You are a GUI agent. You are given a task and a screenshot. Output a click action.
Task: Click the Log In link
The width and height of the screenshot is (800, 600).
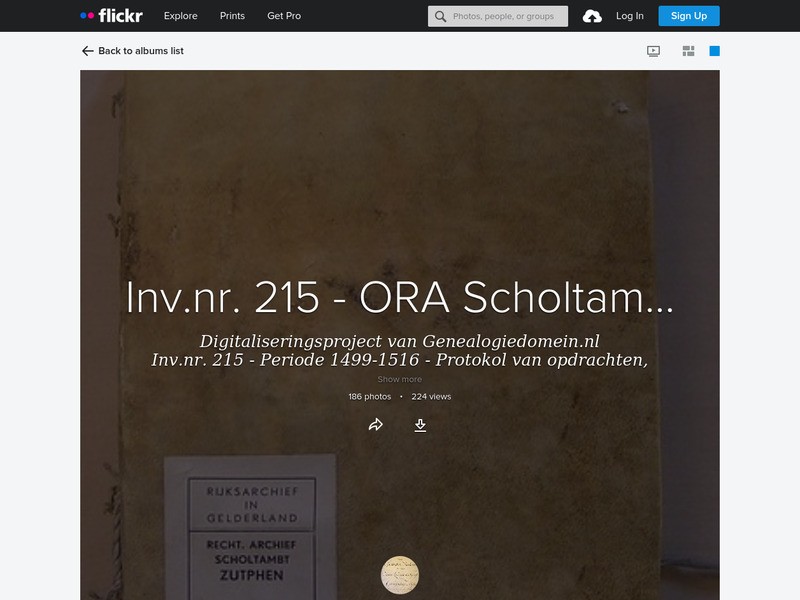pyautogui.click(x=630, y=16)
